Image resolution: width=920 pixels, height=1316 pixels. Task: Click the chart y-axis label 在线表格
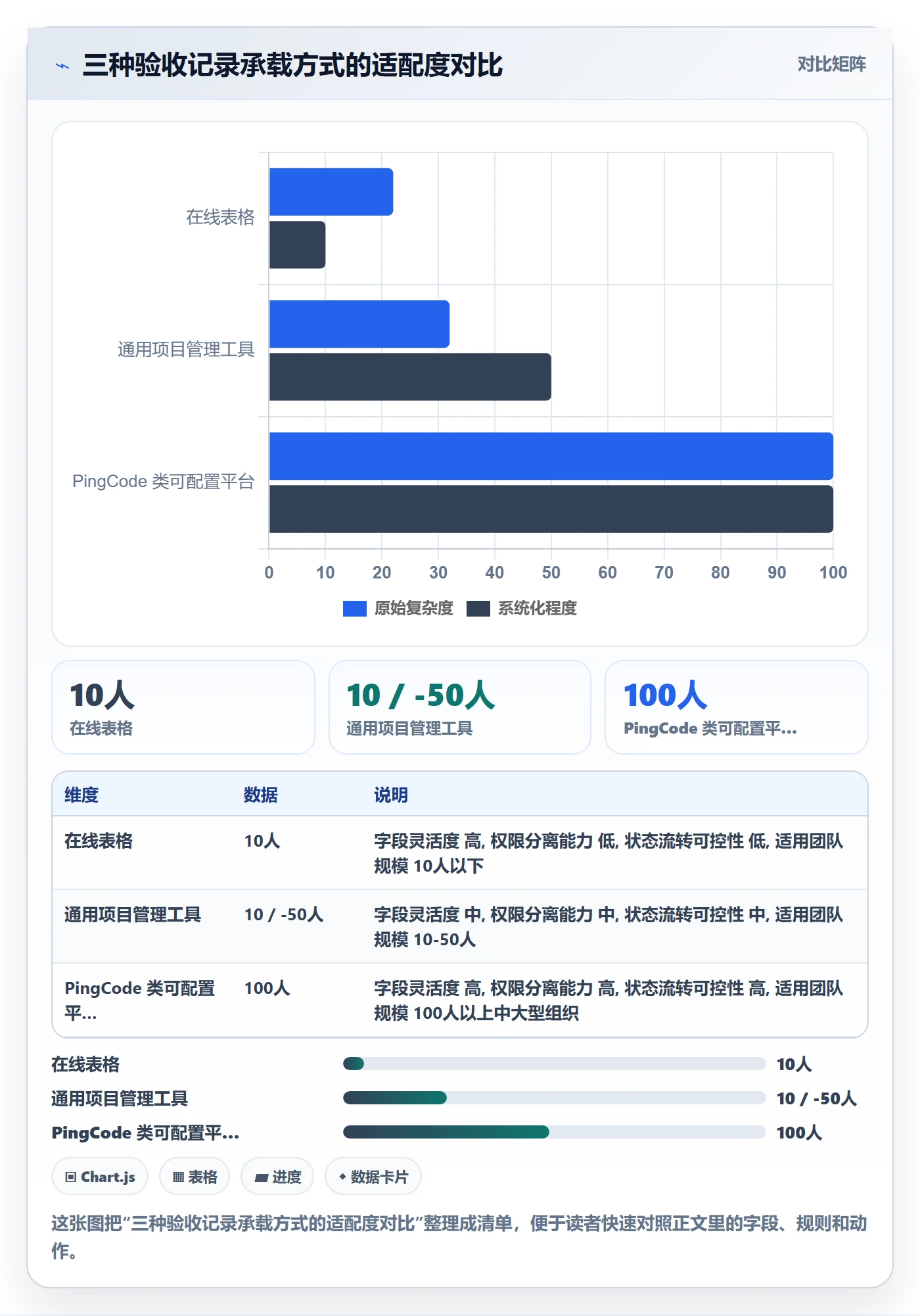(220, 218)
